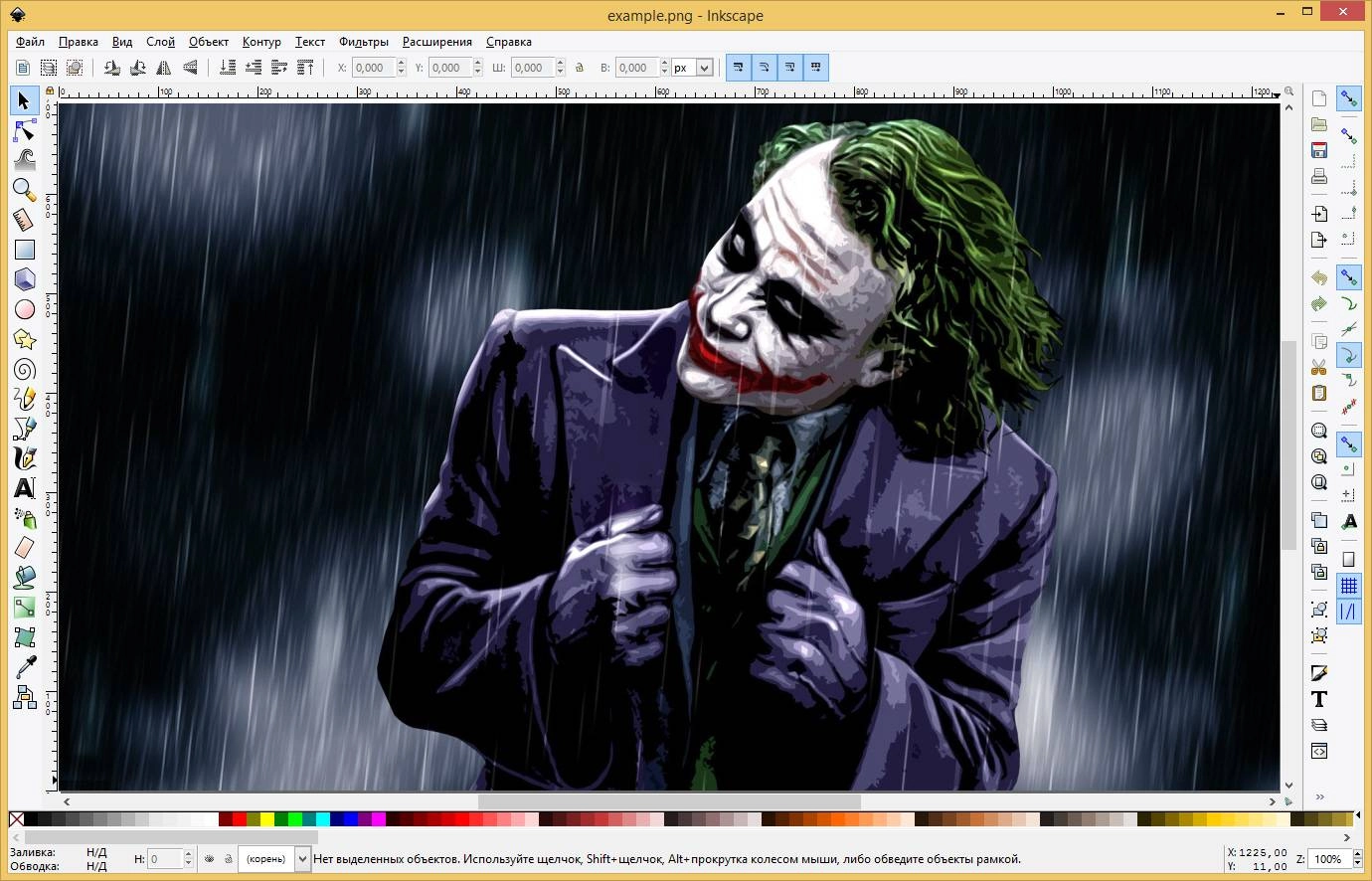Select the Zoom magnifier tool
The width and height of the screenshot is (1372, 881).
pos(24,190)
